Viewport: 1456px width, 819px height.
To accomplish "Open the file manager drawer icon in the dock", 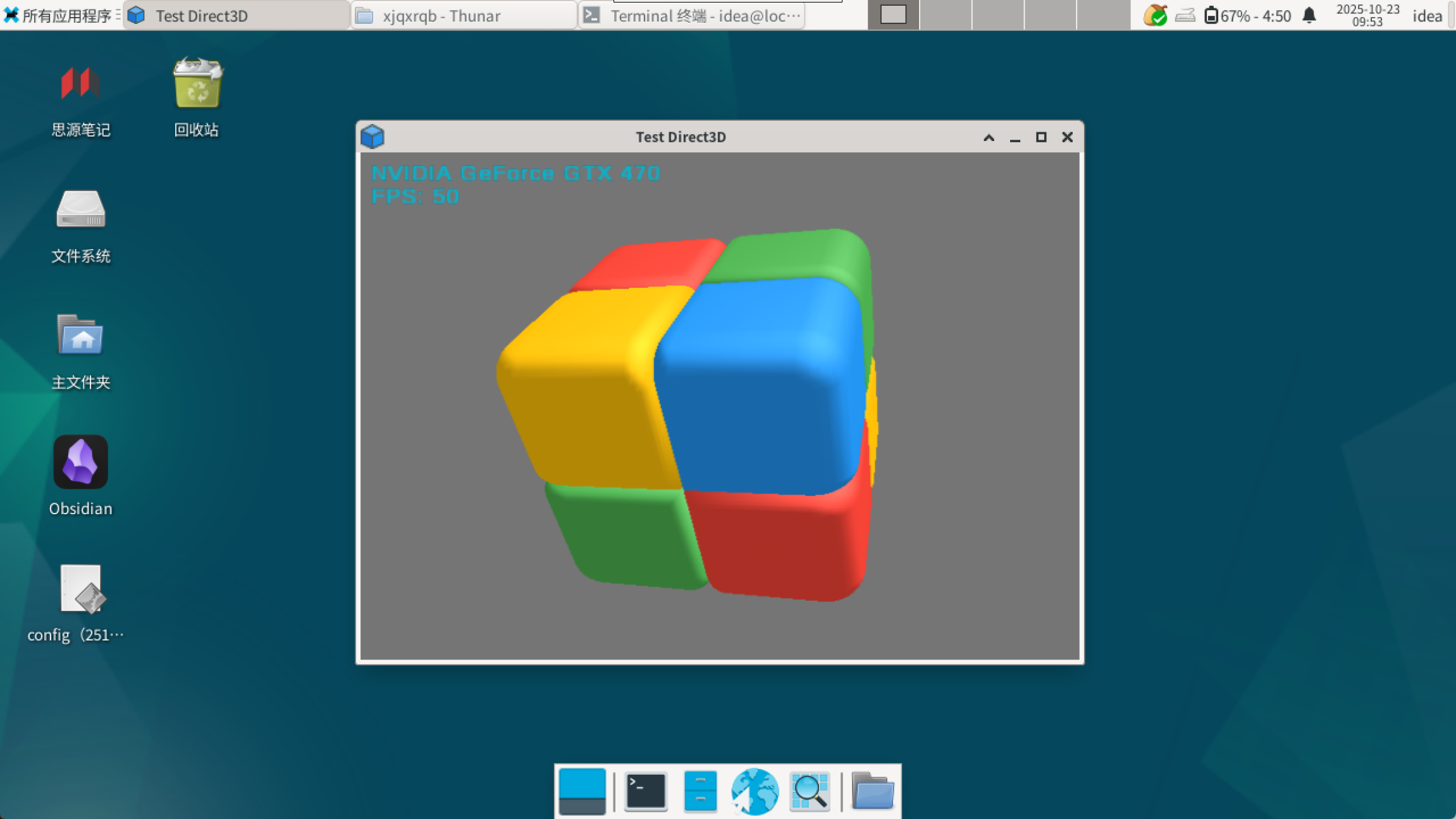I will click(700, 791).
